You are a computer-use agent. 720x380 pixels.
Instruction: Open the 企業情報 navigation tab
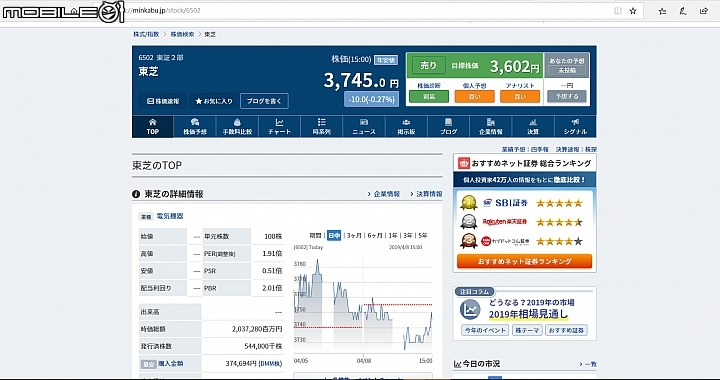point(491,127)
